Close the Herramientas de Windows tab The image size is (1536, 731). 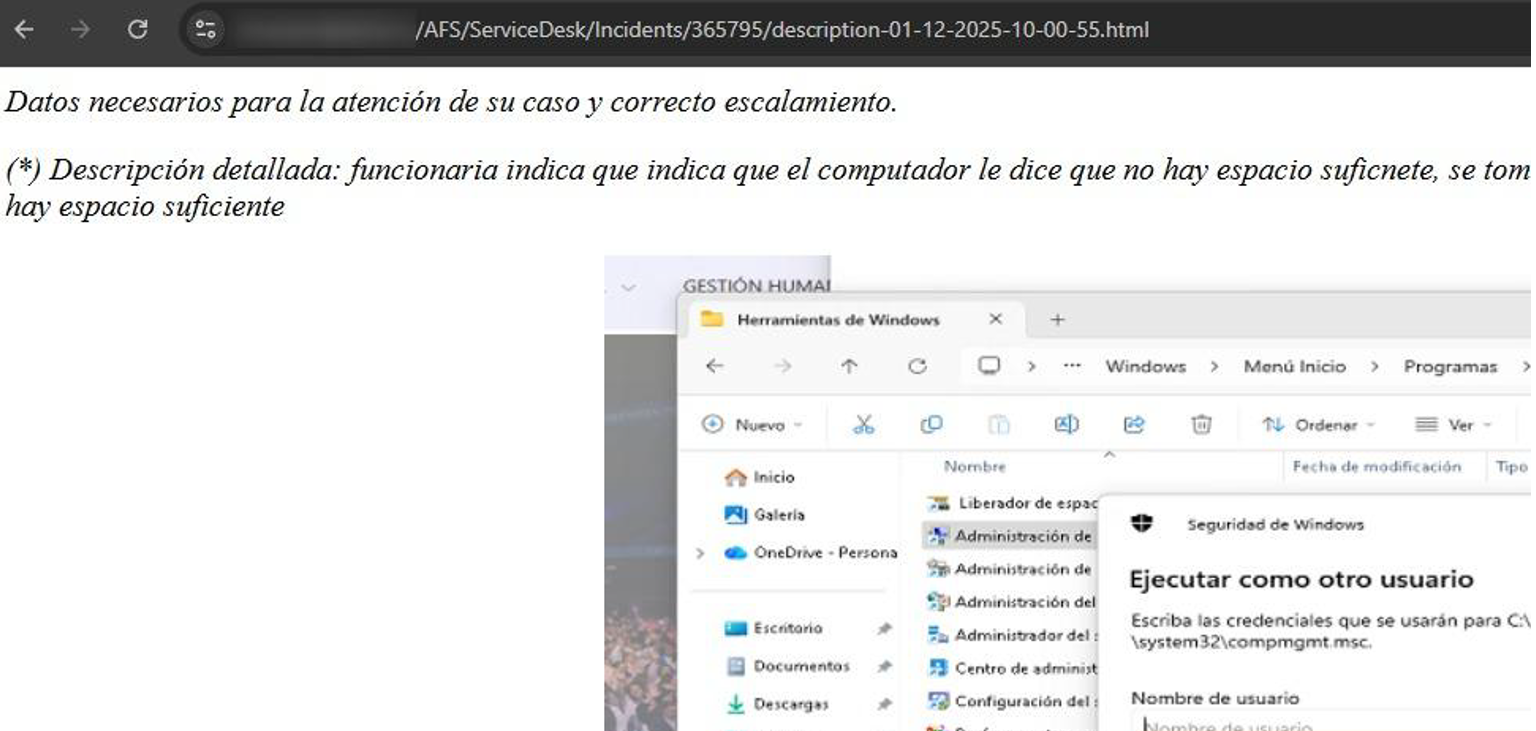tap(995, 320)
